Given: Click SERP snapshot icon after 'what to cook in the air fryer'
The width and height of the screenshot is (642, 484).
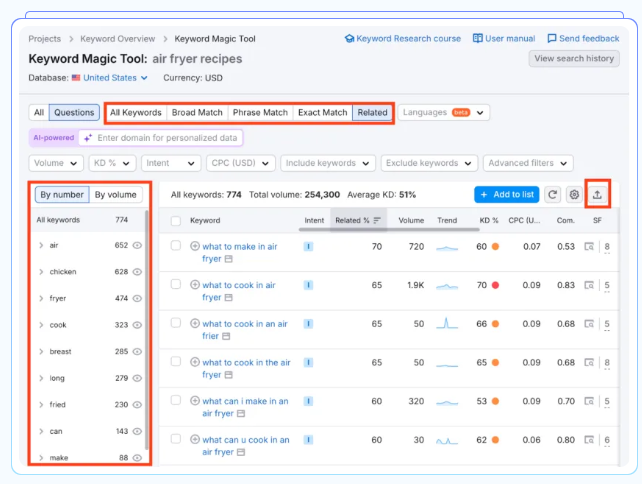Looking at the screenshot, I should [228, 375].
